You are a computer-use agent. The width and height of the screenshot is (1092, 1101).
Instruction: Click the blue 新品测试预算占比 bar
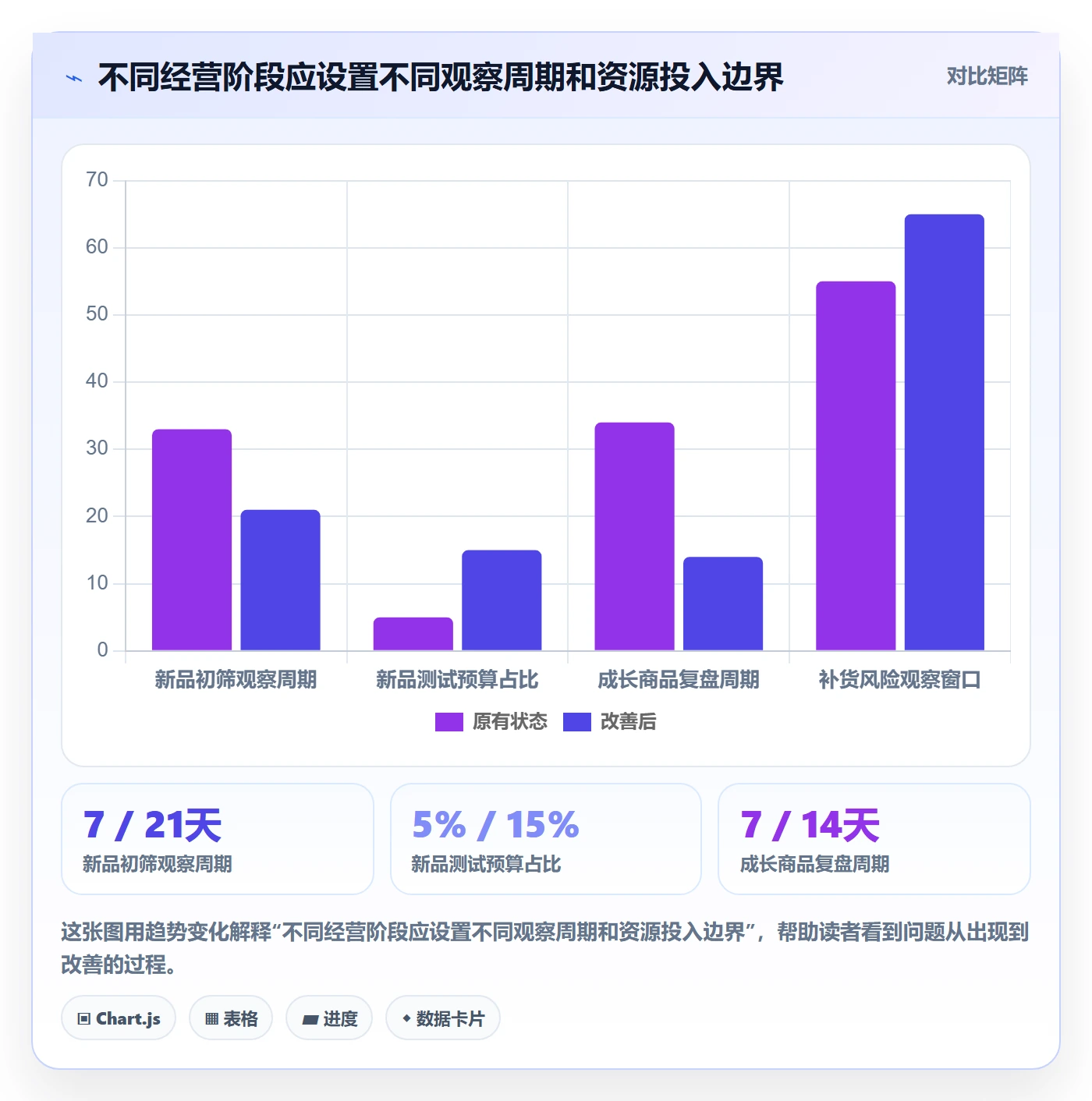pos(502,600)
